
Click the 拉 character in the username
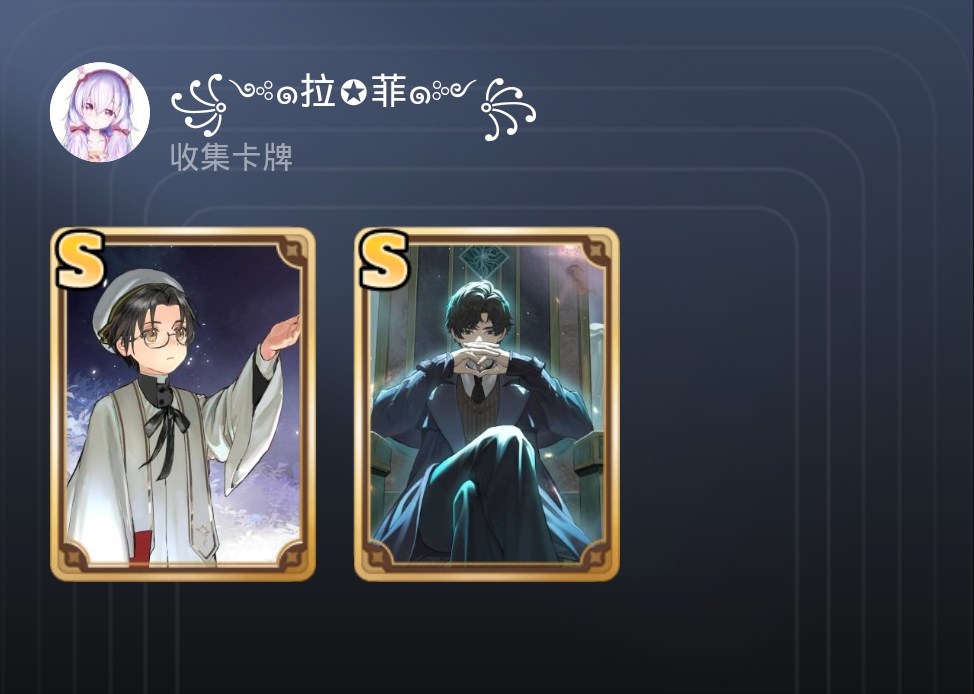click(x=318, y=93)
